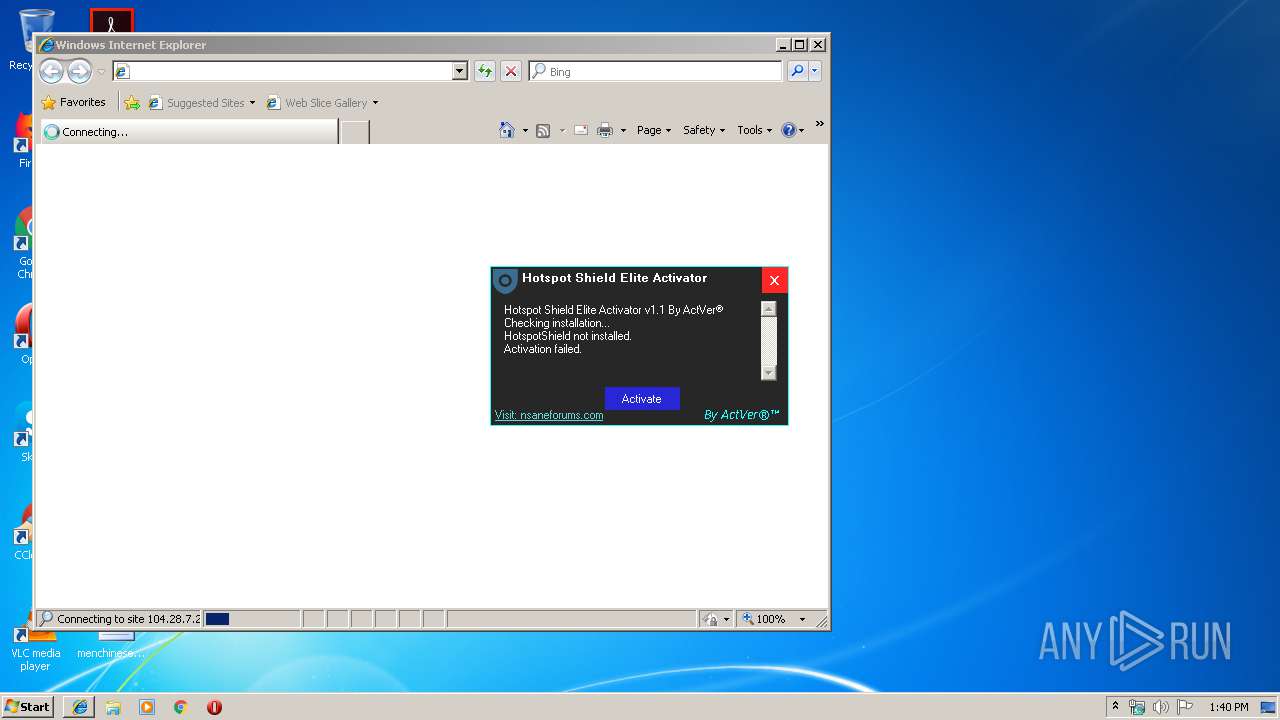Click the Help question mark icon
1280x720 pixels.
pyautogui.click(x=788, y=130)
